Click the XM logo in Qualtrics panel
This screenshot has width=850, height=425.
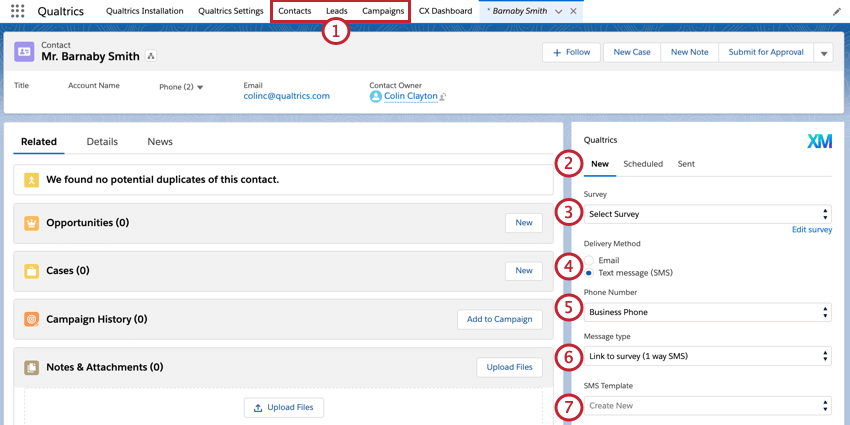pos(819,141)
